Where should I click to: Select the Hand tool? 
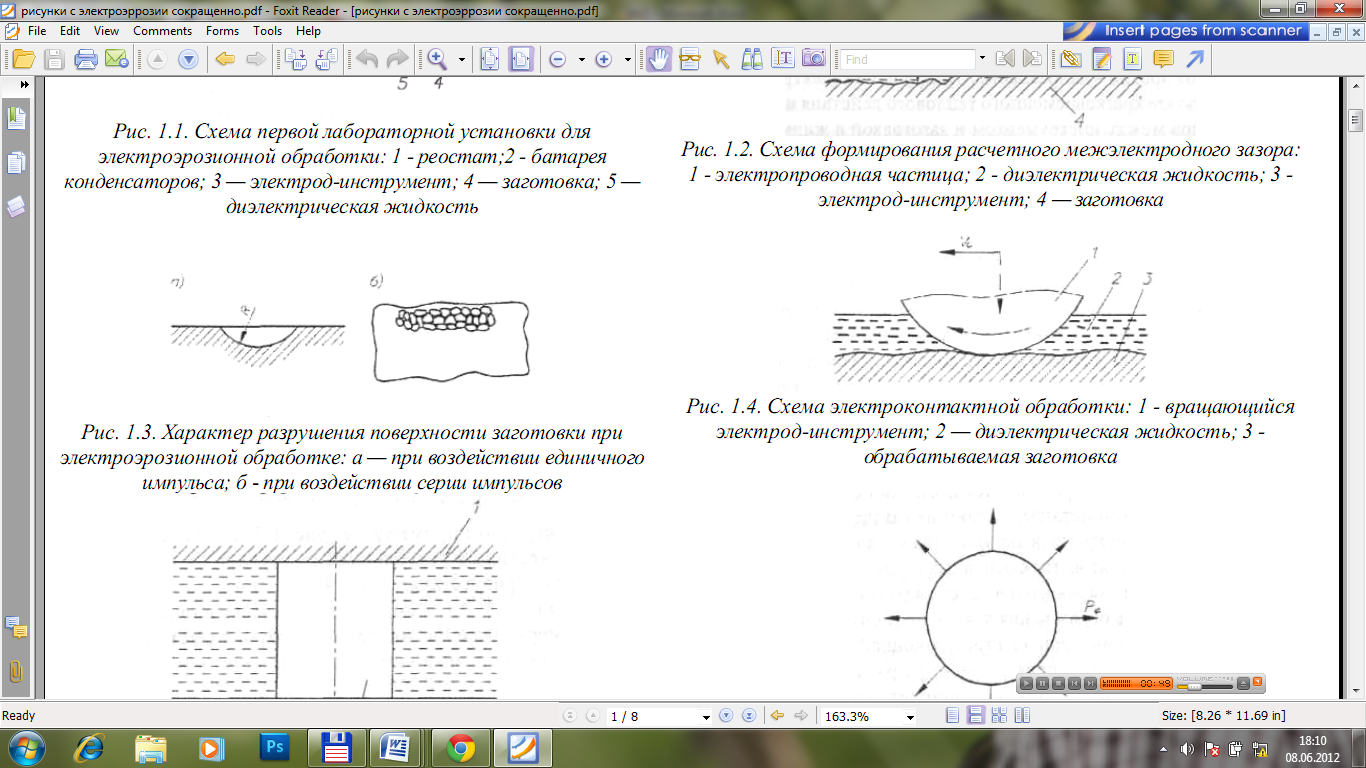click(x=658, y=59)
